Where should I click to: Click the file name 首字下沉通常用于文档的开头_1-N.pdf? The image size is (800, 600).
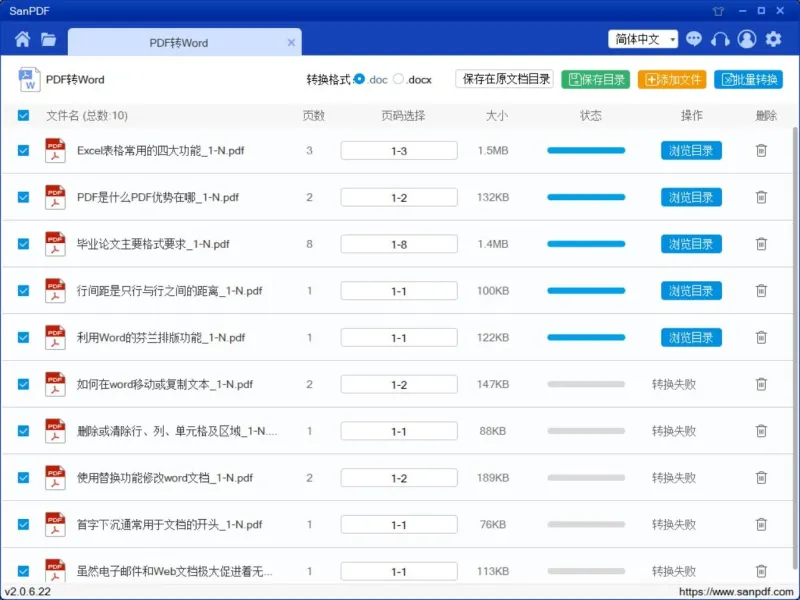(x=169, y=524)
